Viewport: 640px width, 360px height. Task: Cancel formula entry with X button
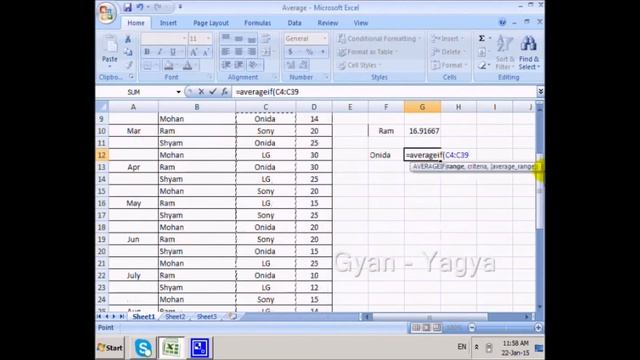click(201, 92)
